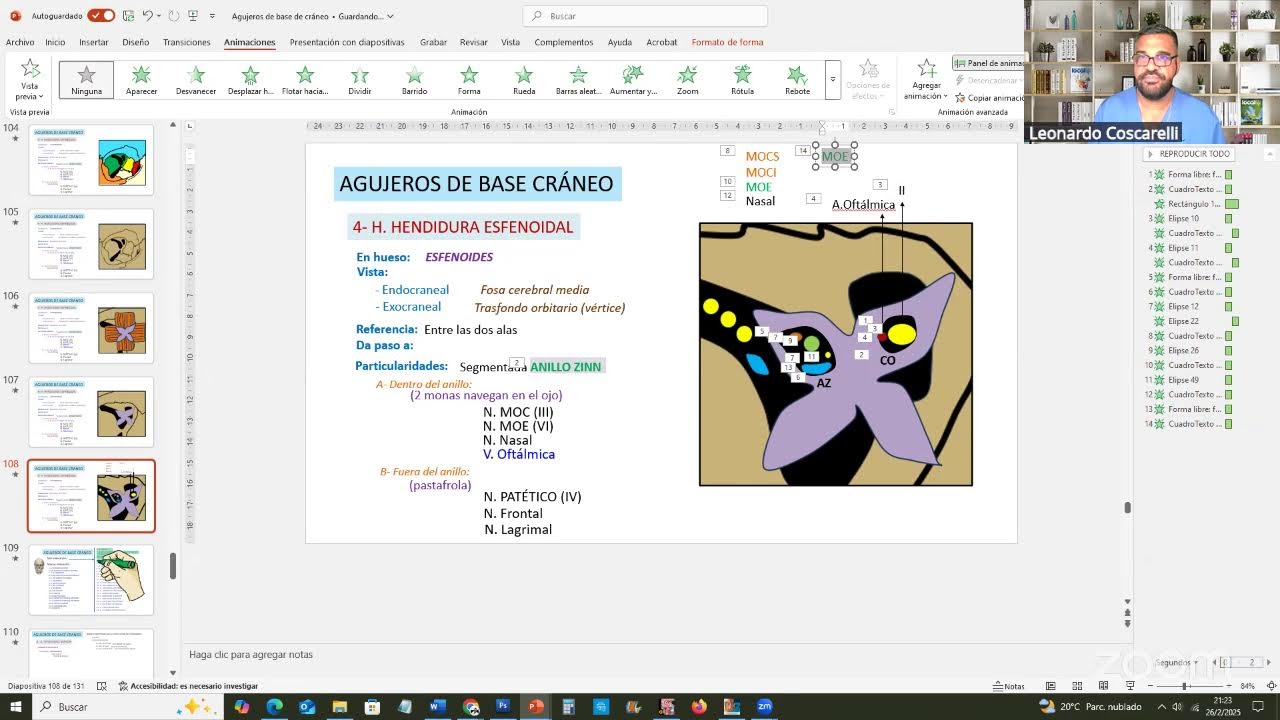
Task: Apply the Barras aleatorias animation
Action: 578,80
